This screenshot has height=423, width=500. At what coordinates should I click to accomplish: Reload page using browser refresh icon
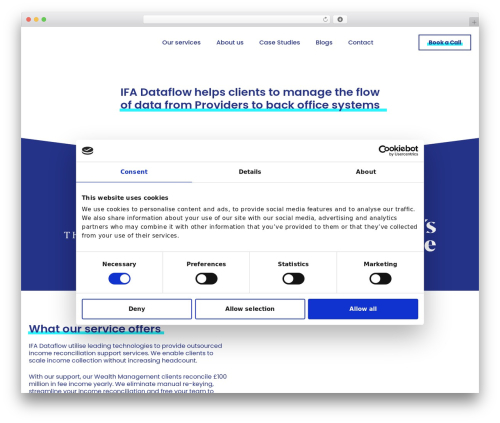tap(325, 19)
